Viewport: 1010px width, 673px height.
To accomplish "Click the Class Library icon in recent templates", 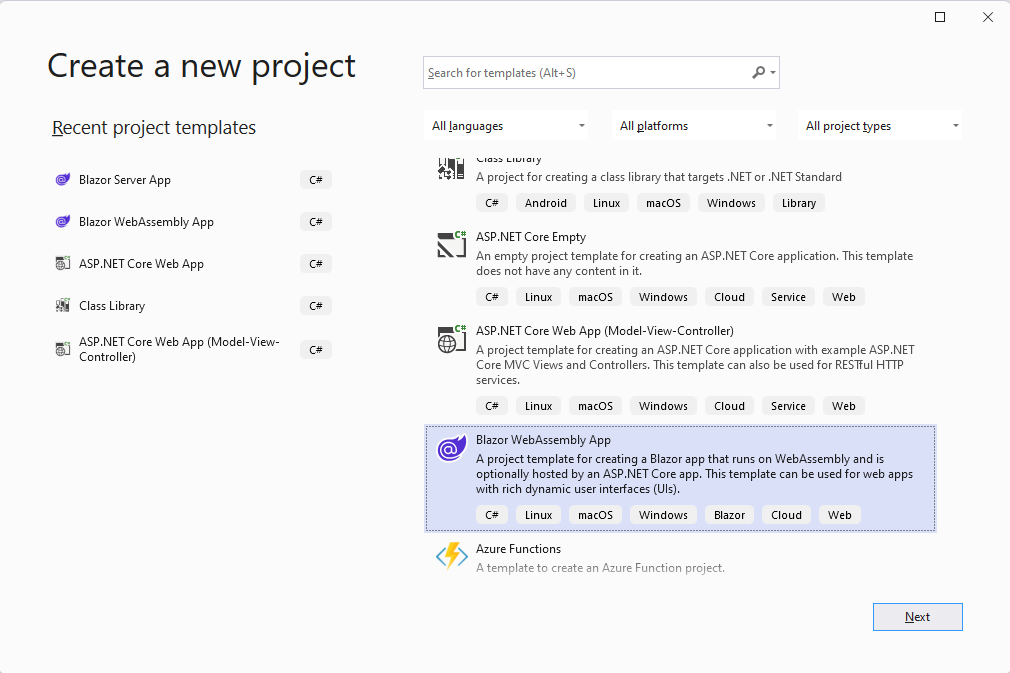I will click(x=63, y=306).
